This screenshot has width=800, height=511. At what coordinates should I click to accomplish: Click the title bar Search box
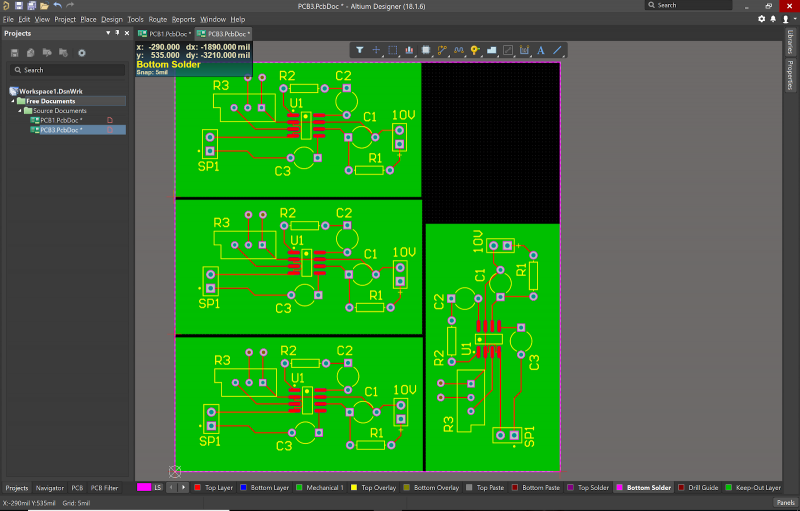point(689,5)
